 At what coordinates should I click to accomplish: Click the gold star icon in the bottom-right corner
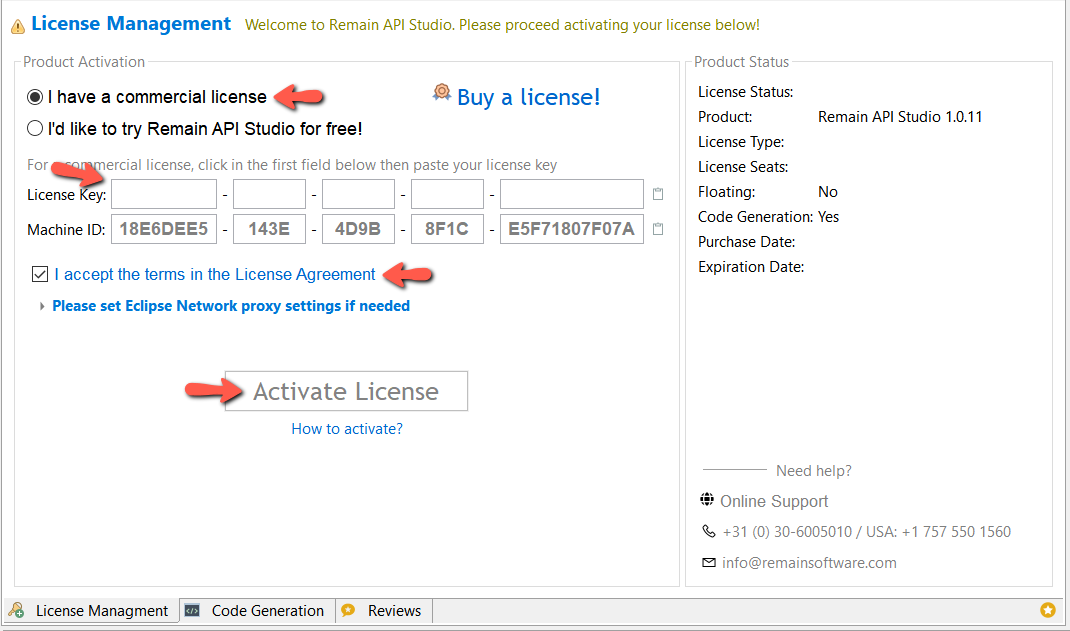tap(1047, 610)
